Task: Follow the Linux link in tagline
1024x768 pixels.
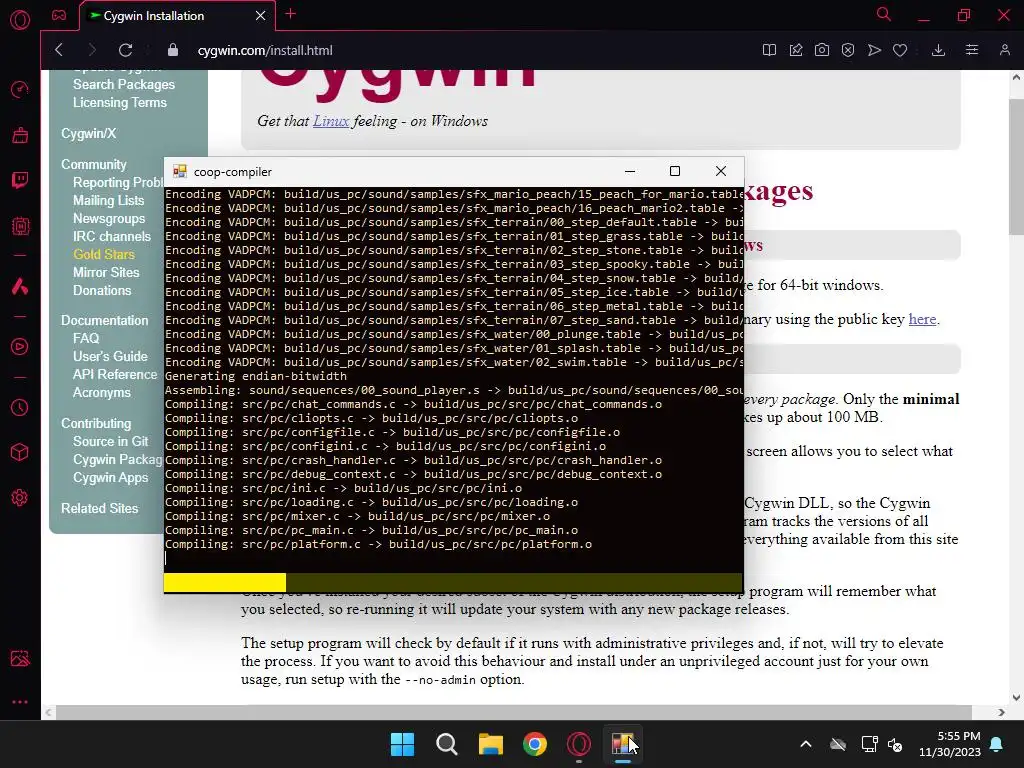Action: coord(331,121)
